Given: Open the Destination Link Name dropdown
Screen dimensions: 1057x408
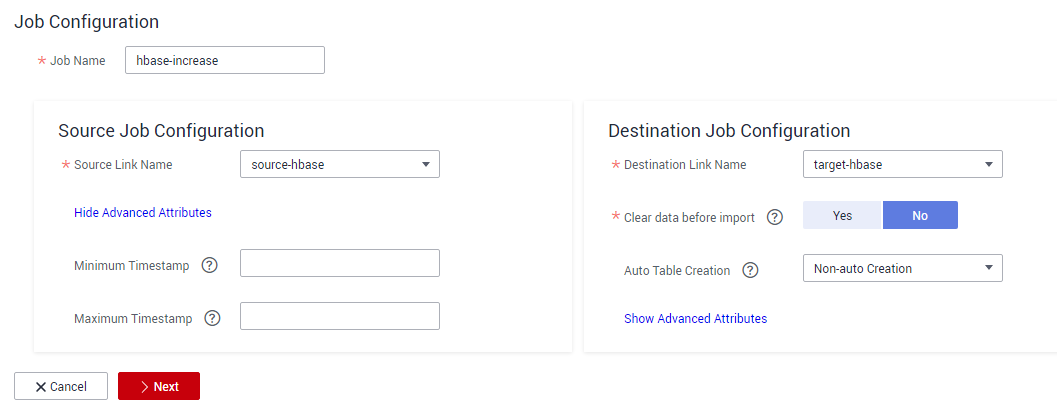Looking at the screenshot, I should pos(903,164).
